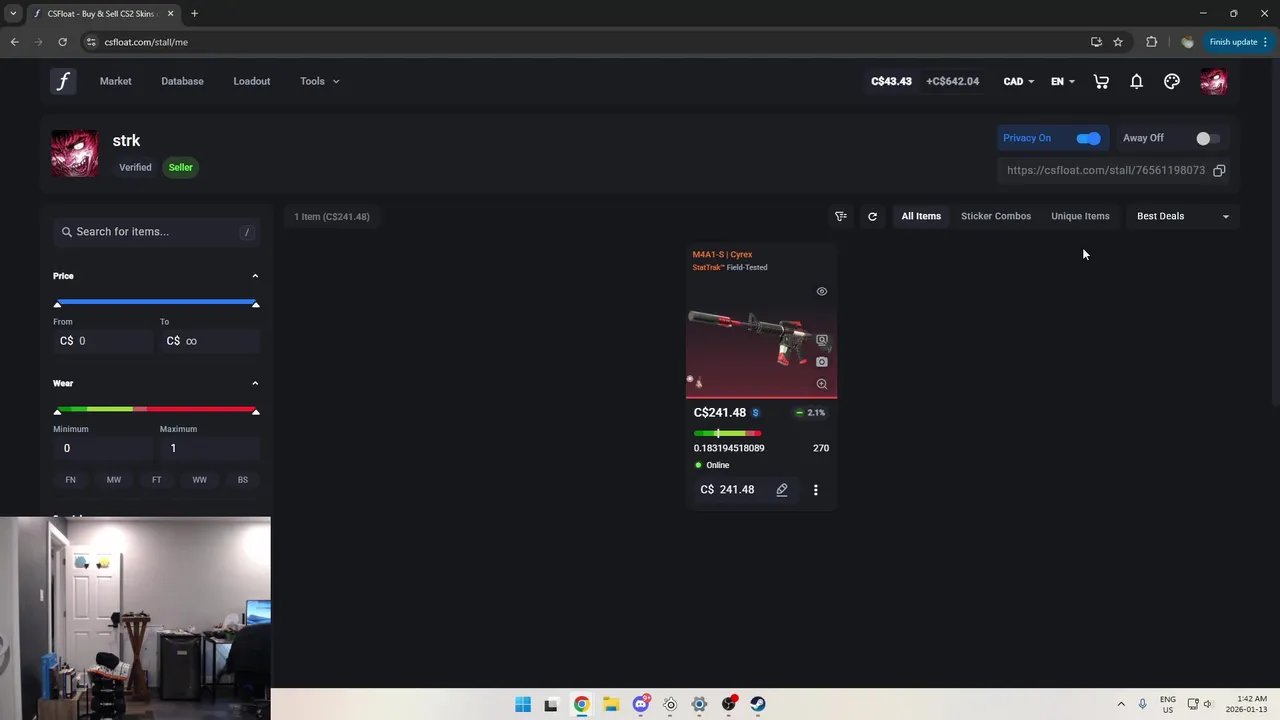Open the M4A1-S screenshot camera icon
This screenshot has height=720, width=1280.
pyautogui.click(x=822, y=362)
